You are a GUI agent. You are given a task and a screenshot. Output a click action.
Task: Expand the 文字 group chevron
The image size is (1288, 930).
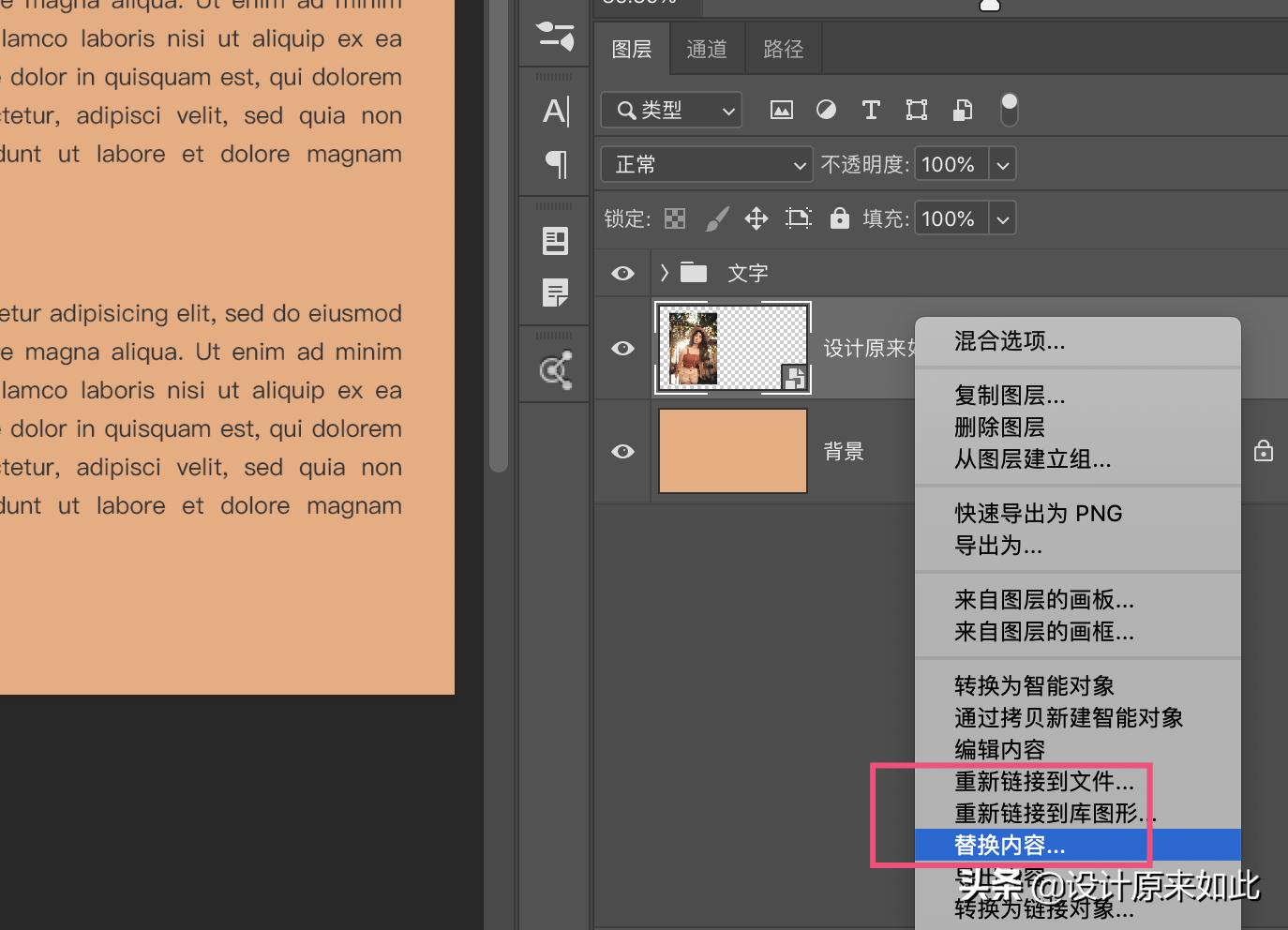pyautogui.click(x=664, y=273)
